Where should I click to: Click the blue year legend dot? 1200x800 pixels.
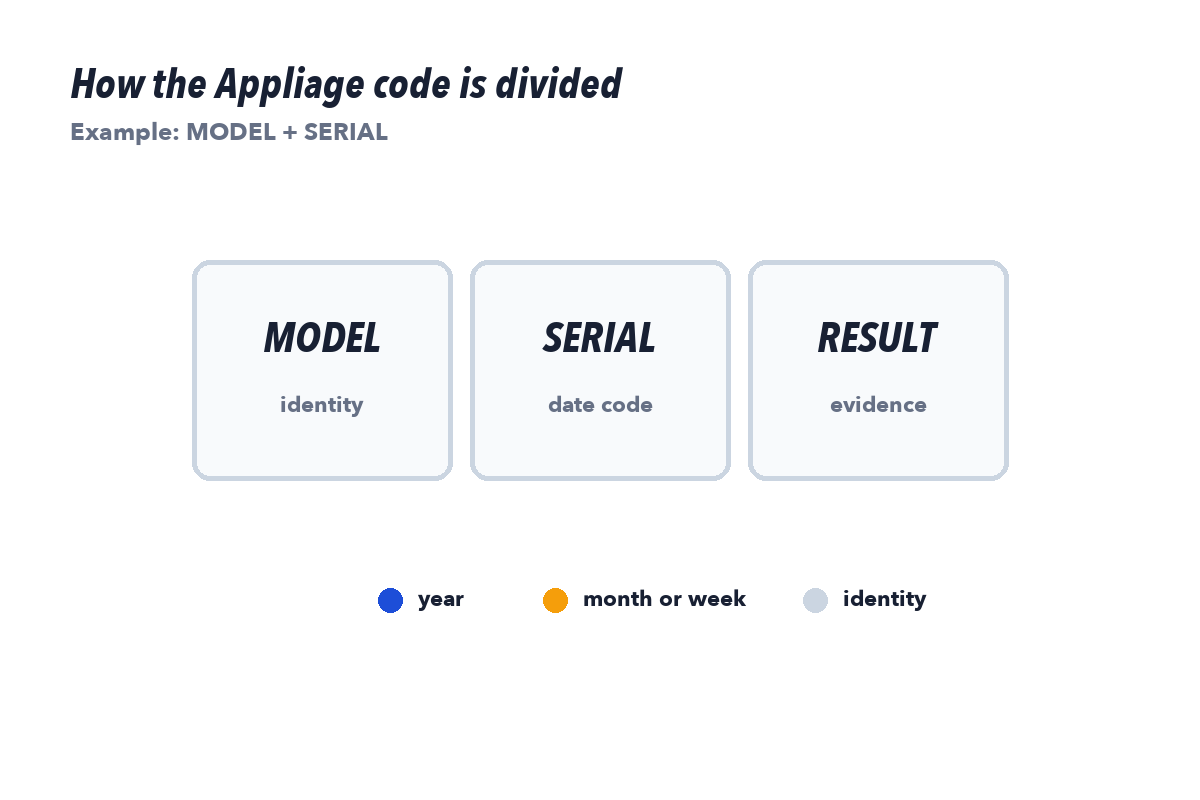coord(390,600)
